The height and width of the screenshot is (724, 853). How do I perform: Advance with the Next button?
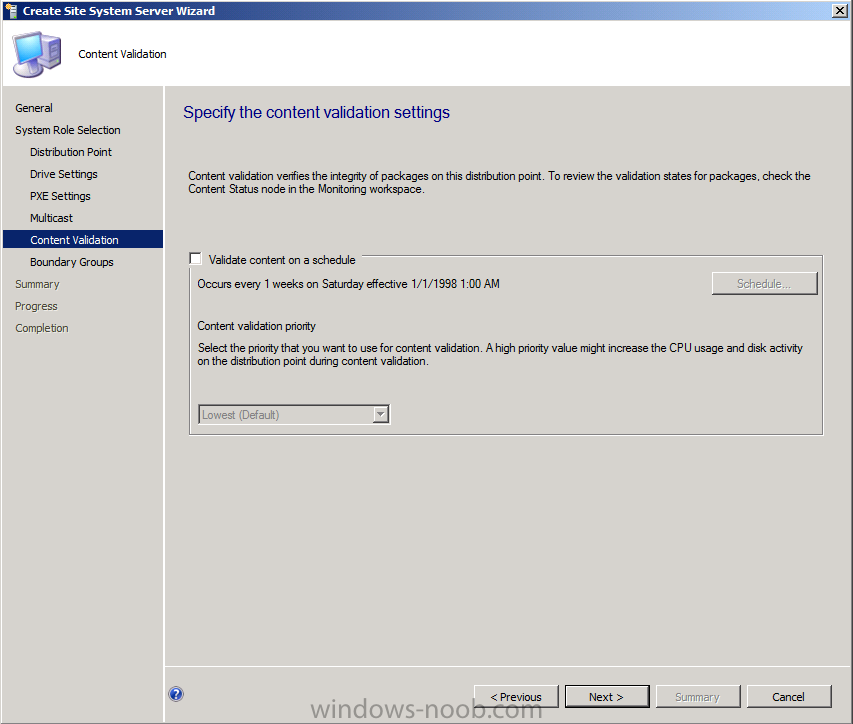point(607,696)
